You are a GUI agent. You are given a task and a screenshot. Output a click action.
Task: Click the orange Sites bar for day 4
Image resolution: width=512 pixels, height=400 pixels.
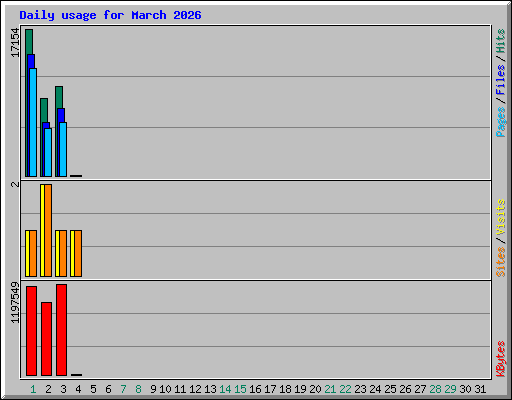pos(78,253)
